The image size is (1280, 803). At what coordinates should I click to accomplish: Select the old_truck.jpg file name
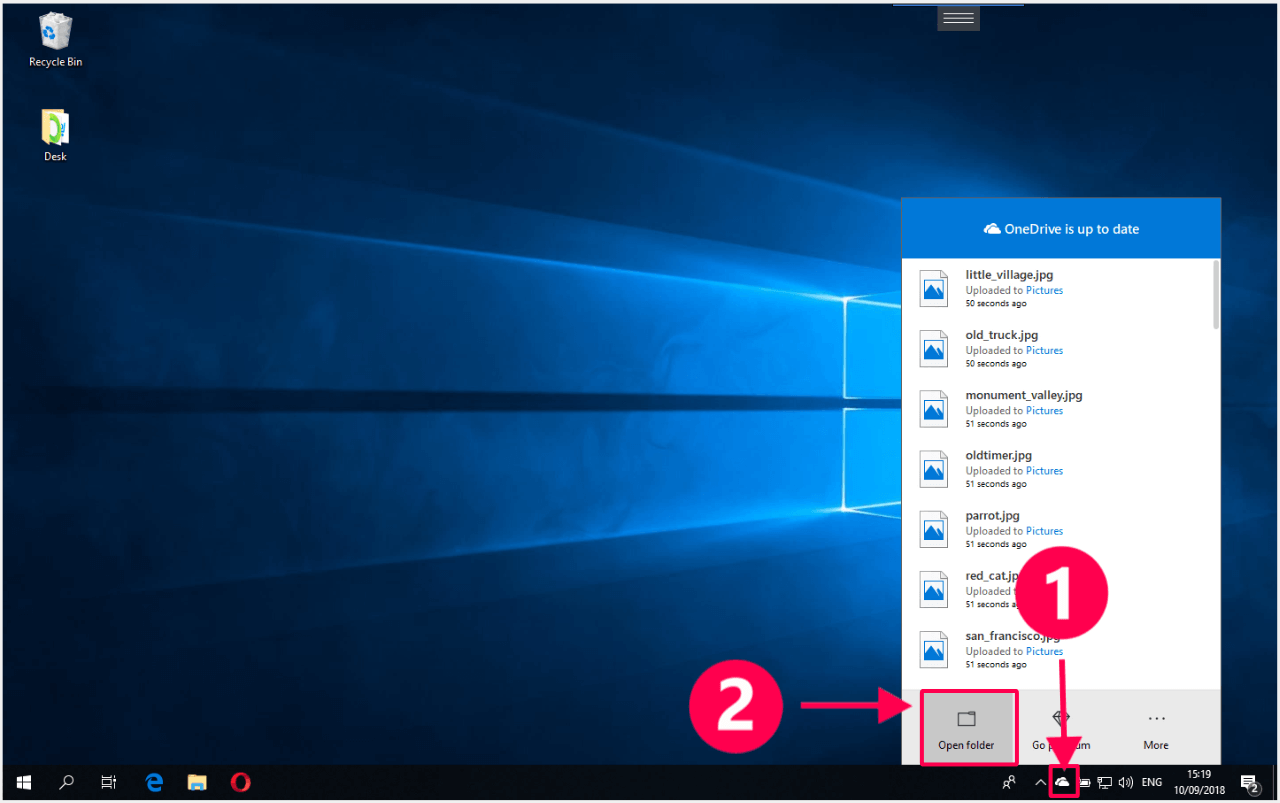(1002, 335)
